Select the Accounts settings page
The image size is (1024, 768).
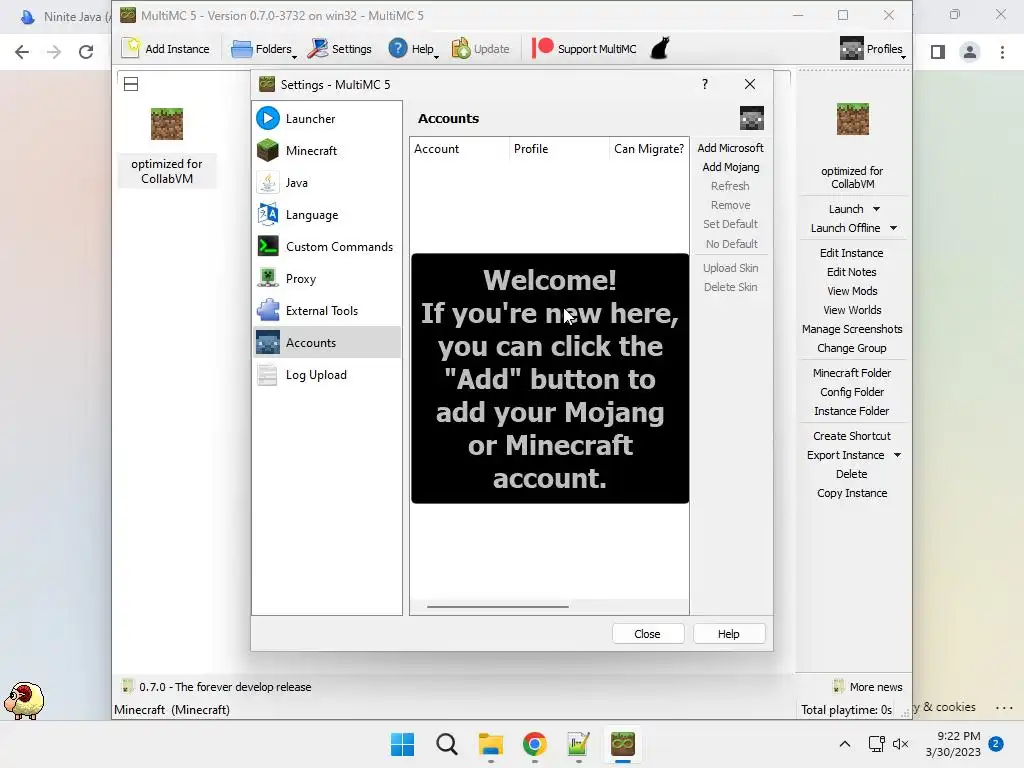pyautogui.click(x=327, y=343)
